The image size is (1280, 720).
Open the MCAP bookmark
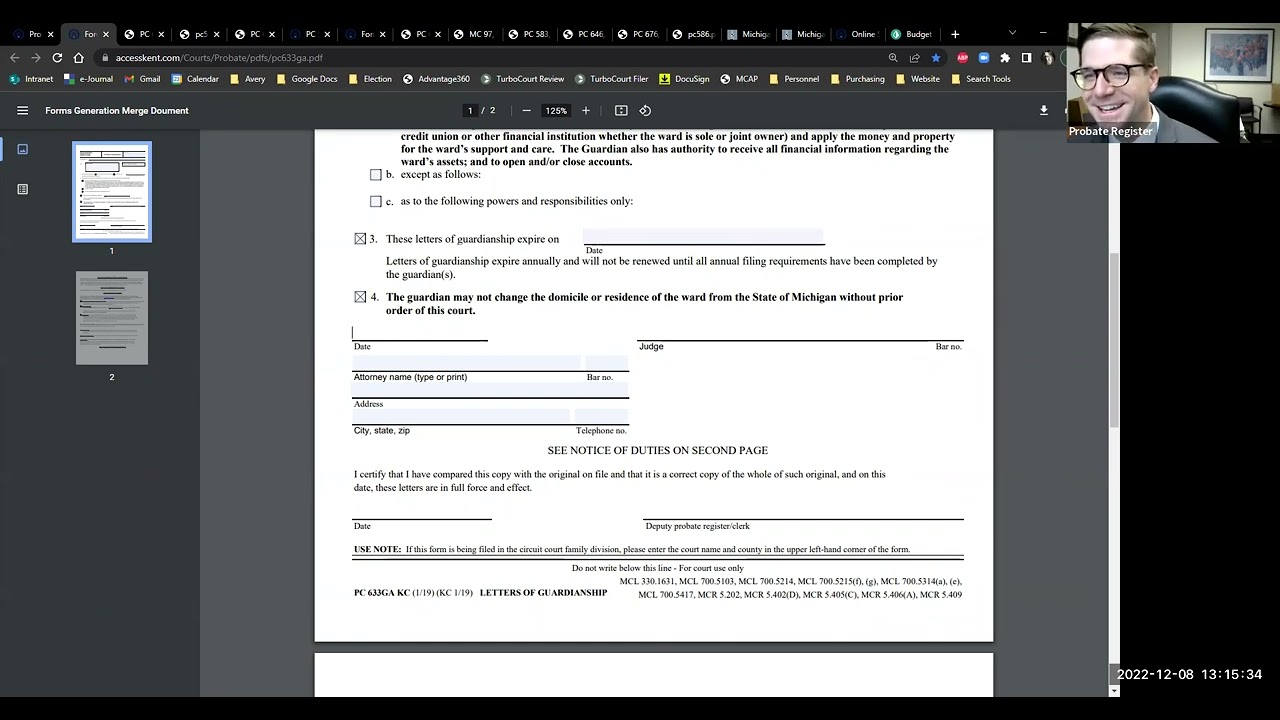point(739,79)
